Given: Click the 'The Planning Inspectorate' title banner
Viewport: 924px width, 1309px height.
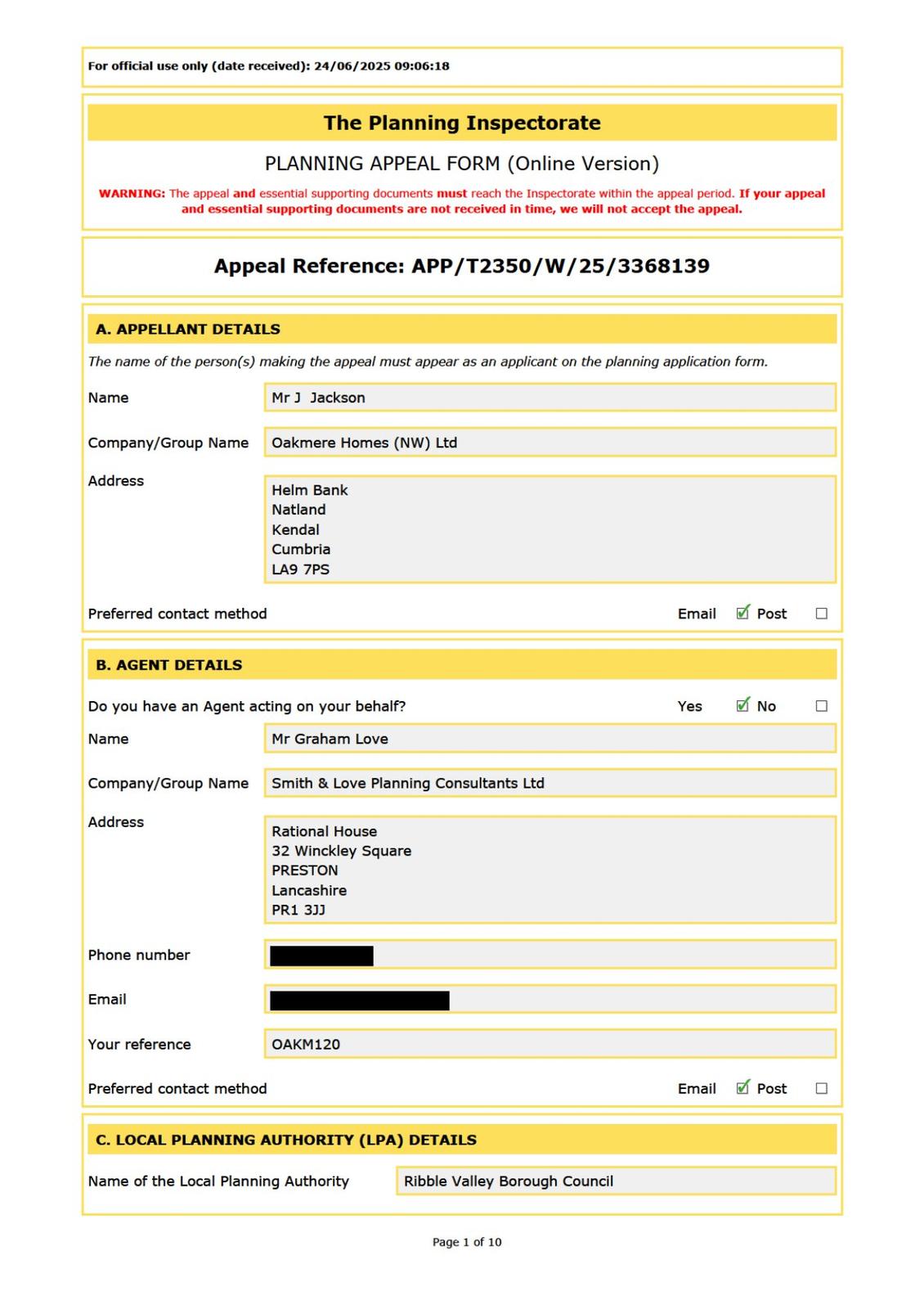Looking at the screenshot, I should [462, 123].
